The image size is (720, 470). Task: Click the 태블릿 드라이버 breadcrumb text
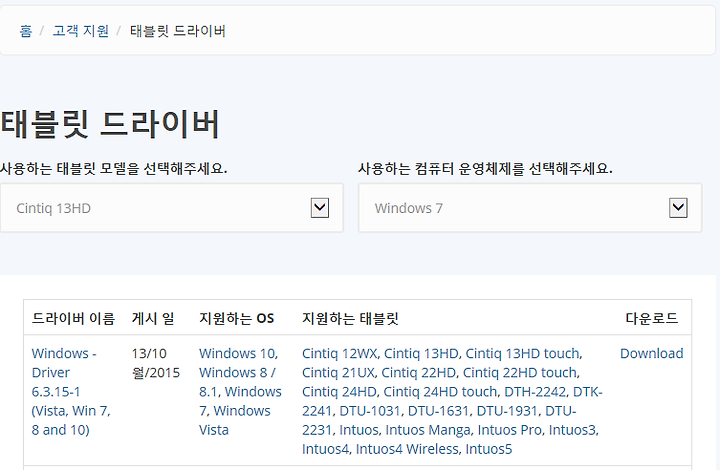click(x=178, y=31)
